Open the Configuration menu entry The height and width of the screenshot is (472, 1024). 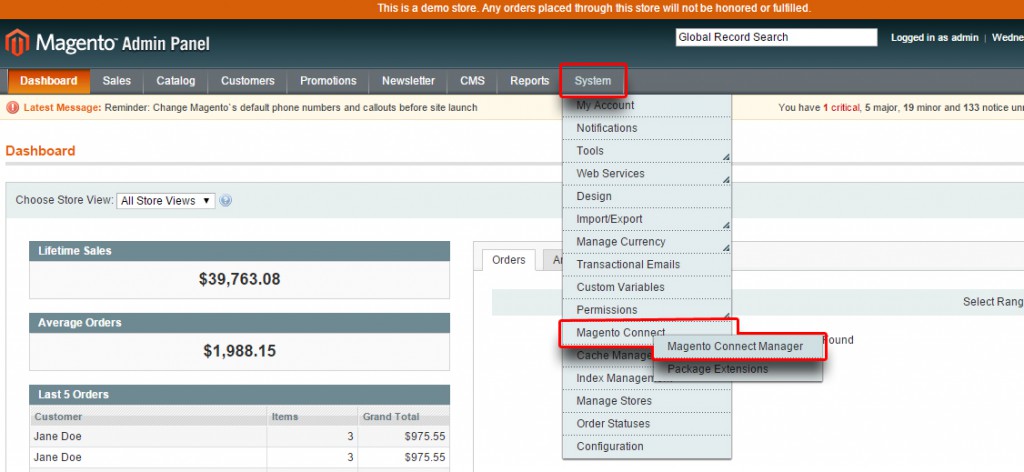tap(610, 446)
